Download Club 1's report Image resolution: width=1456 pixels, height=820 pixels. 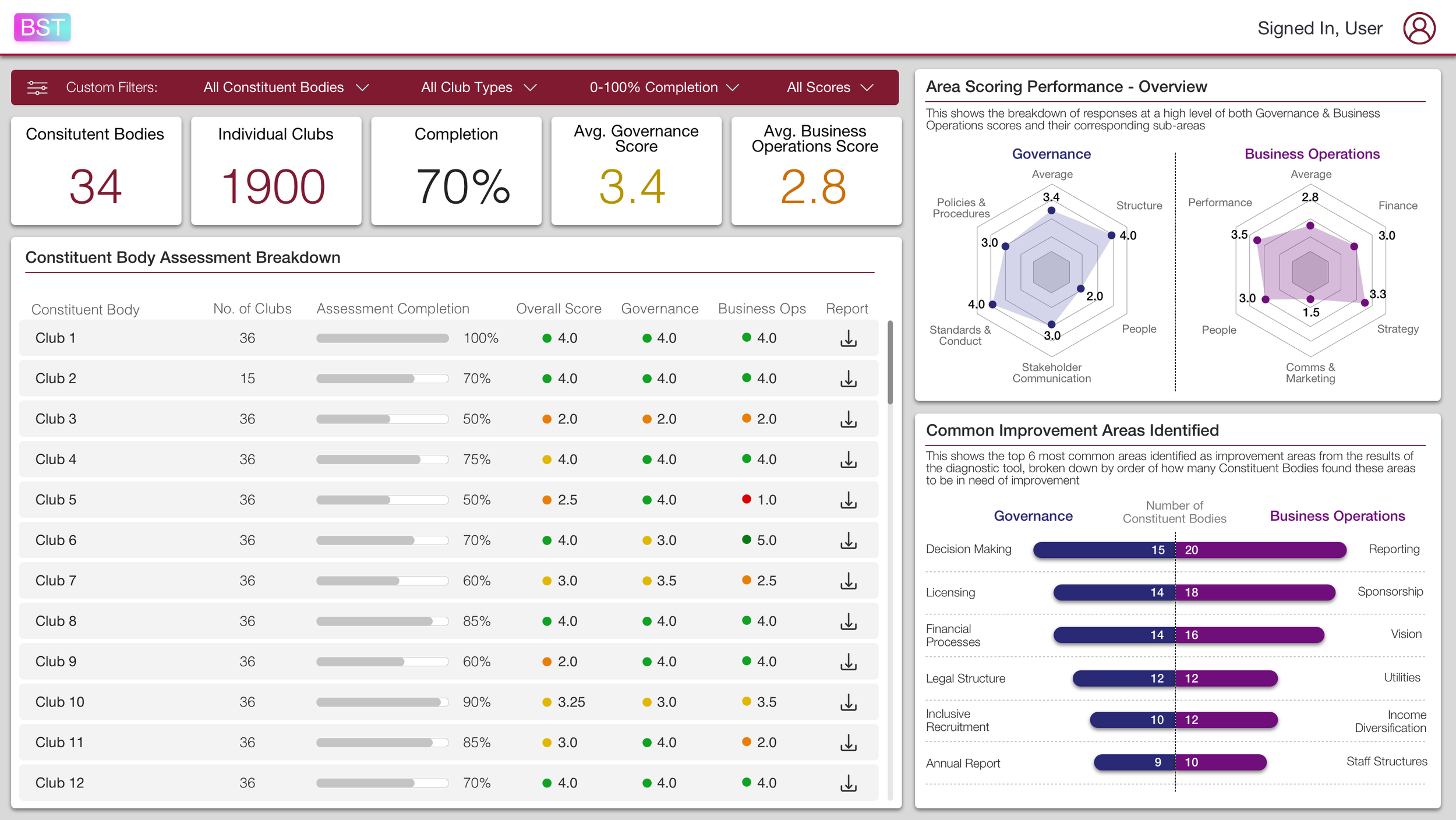point(849,338)
